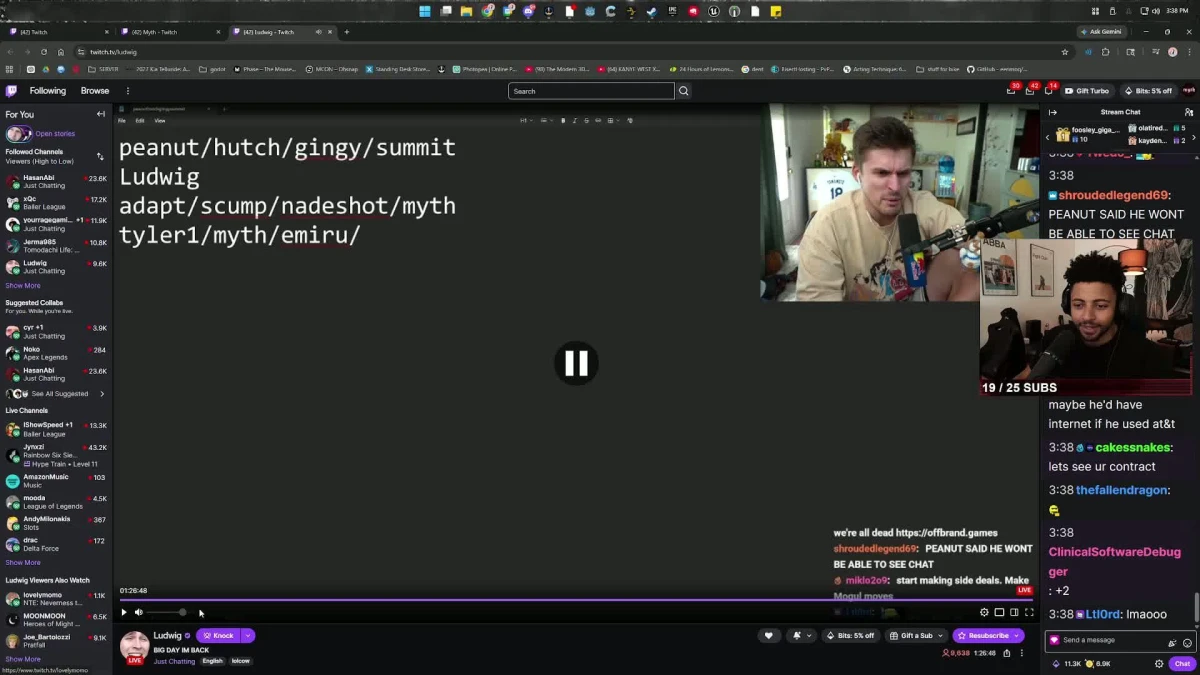The width and height of the screenshot is (1200, 675).
Task: Toggle notifications bell for Ludwig
Action: coord(797,635)
